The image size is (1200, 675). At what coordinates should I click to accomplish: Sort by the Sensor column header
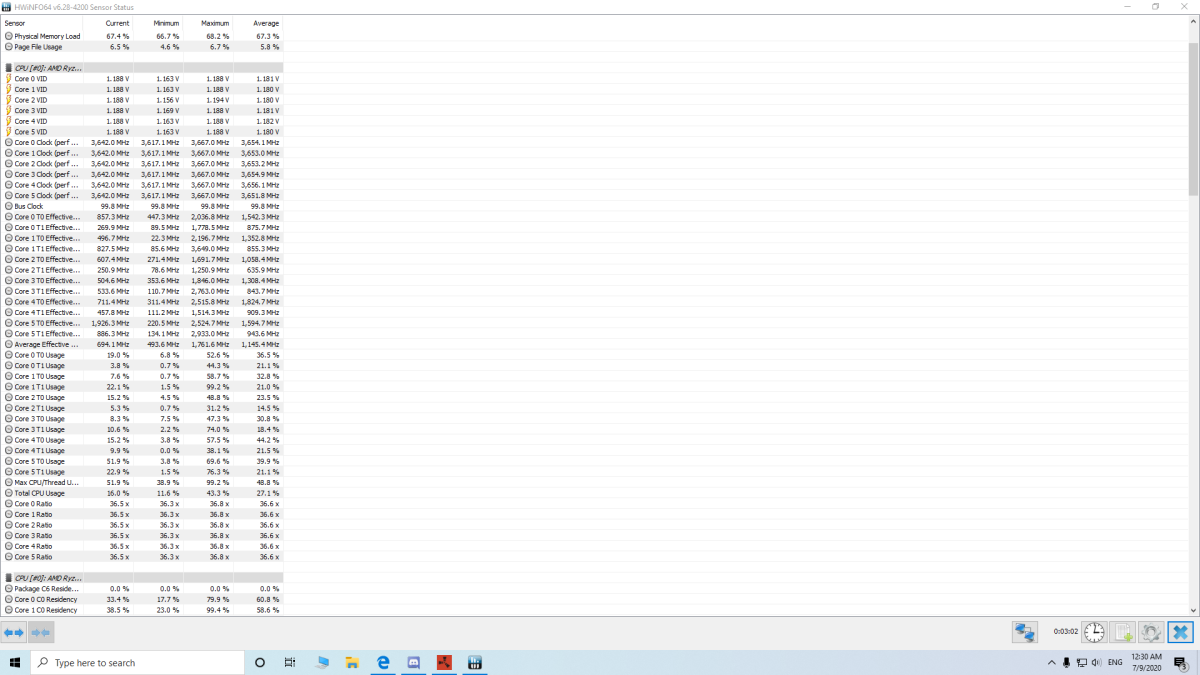(42, 22)
